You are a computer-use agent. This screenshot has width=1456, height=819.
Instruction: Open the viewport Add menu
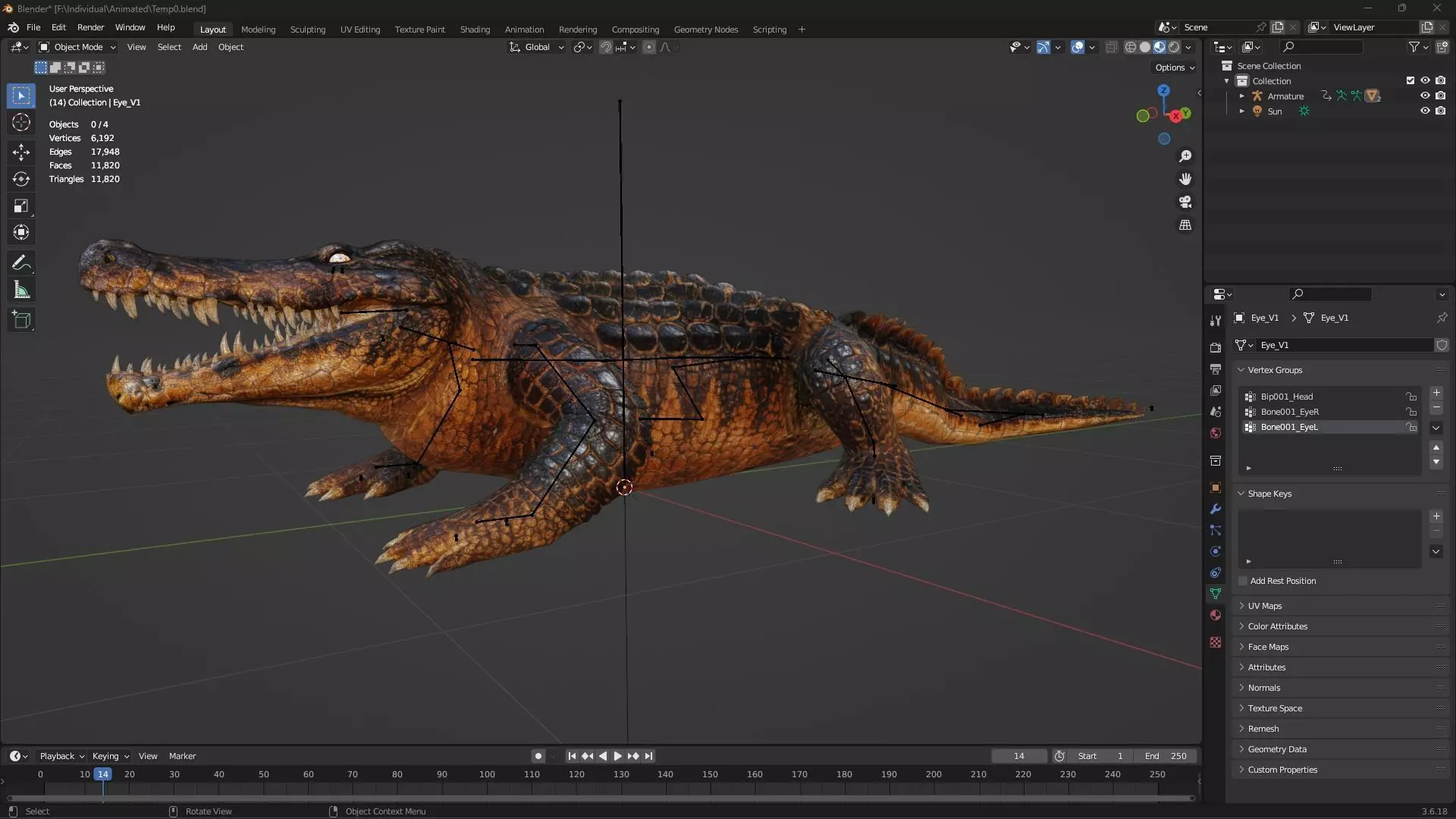click(199, 47)
